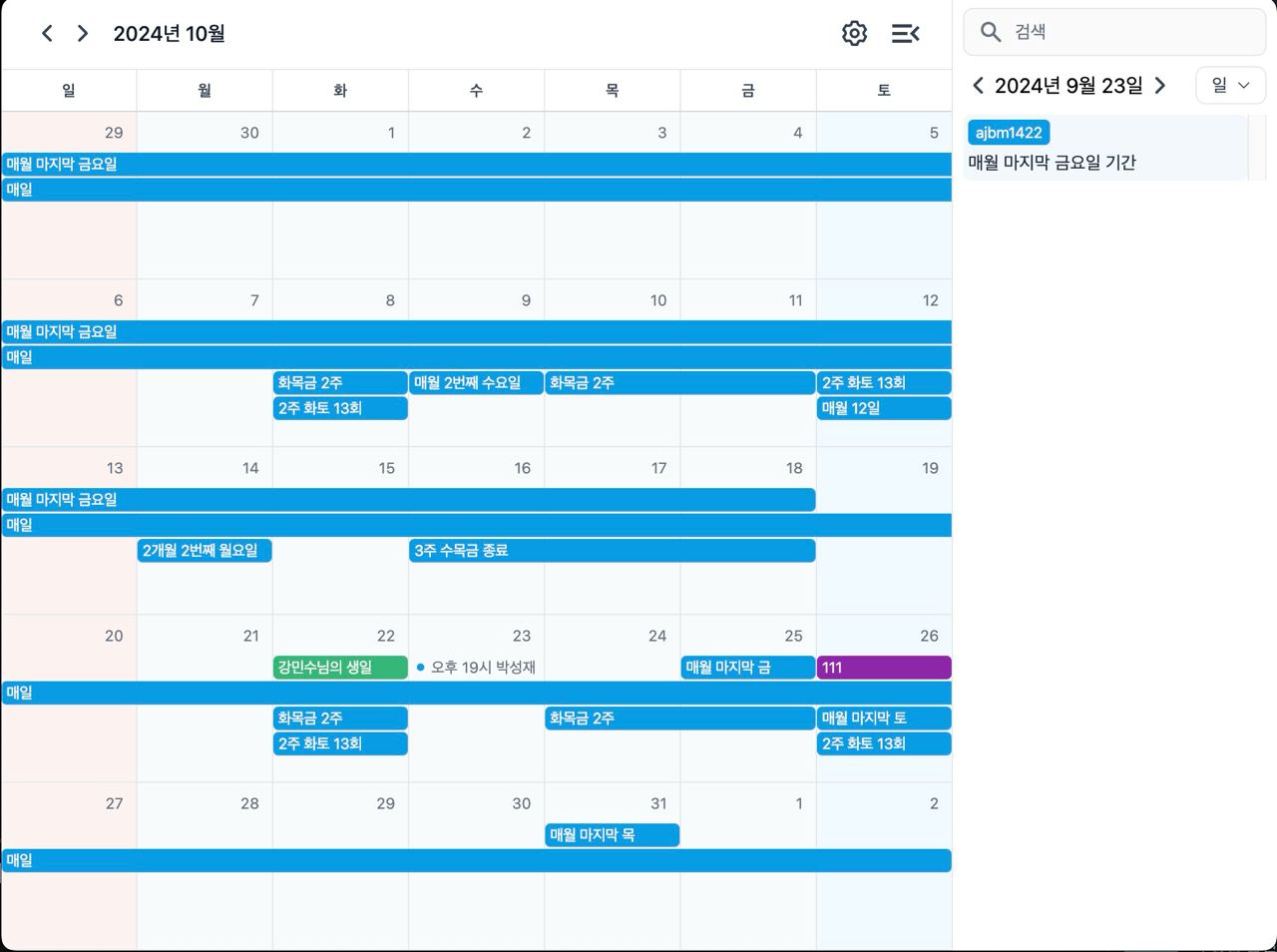The image size is (1277, 952).
Task: Select the ajbm1422 calendar tag
Action: [1009, 133]
